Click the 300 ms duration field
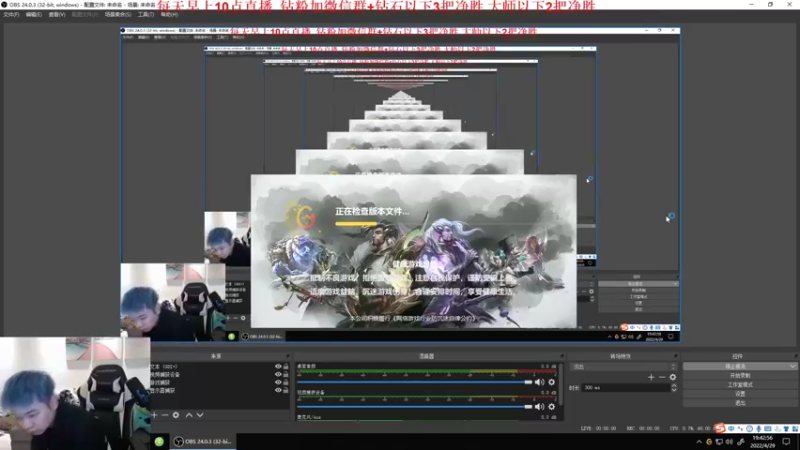Image resolution: width=800 pixels, height=450 pixels. [x=626, y=388]
